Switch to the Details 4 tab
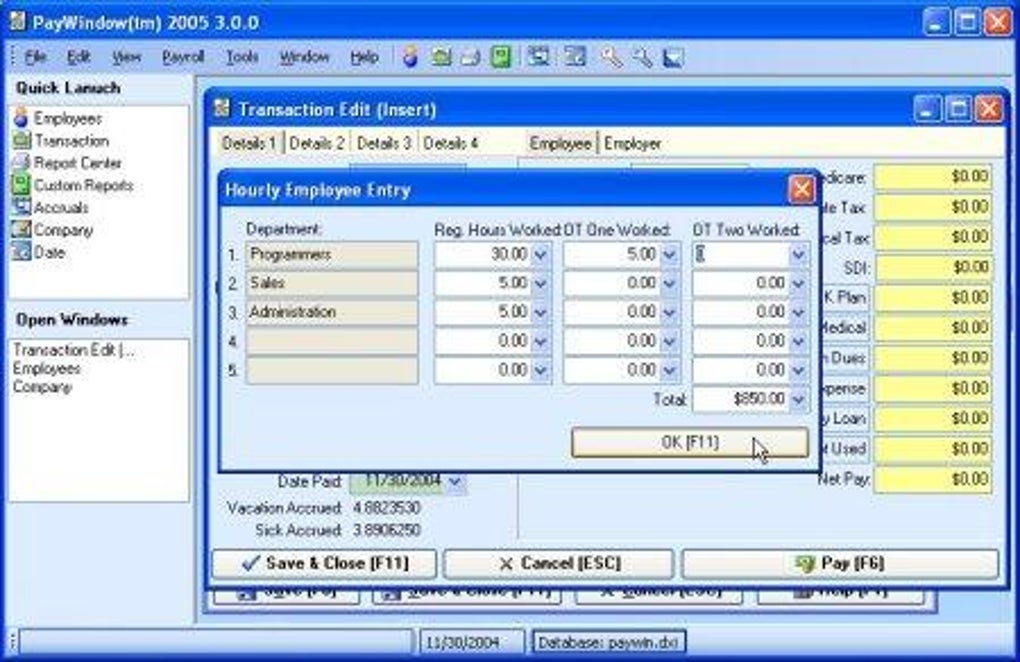 click(x=451, y=143)
